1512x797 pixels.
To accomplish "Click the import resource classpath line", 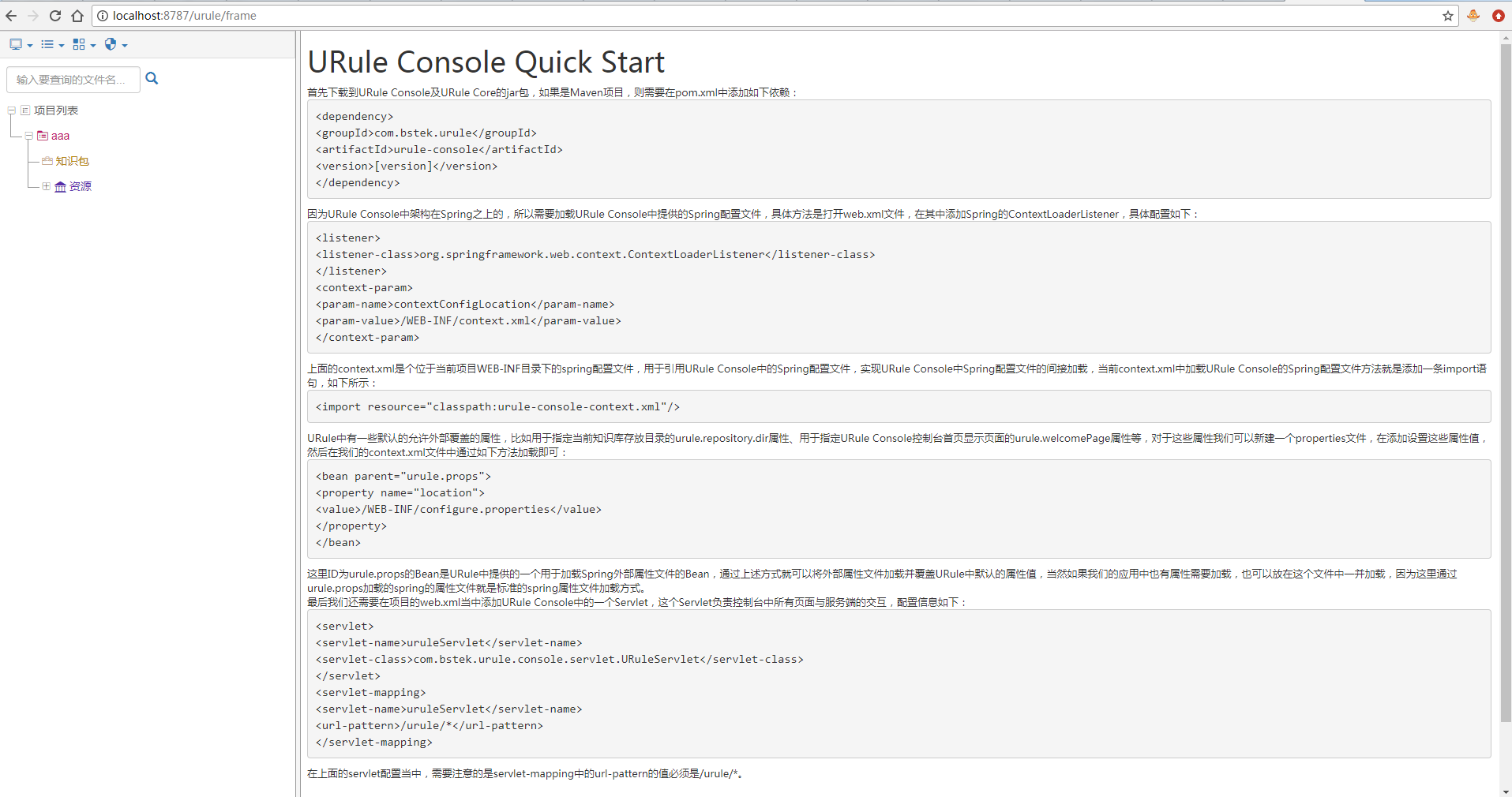I will [497, 406].
